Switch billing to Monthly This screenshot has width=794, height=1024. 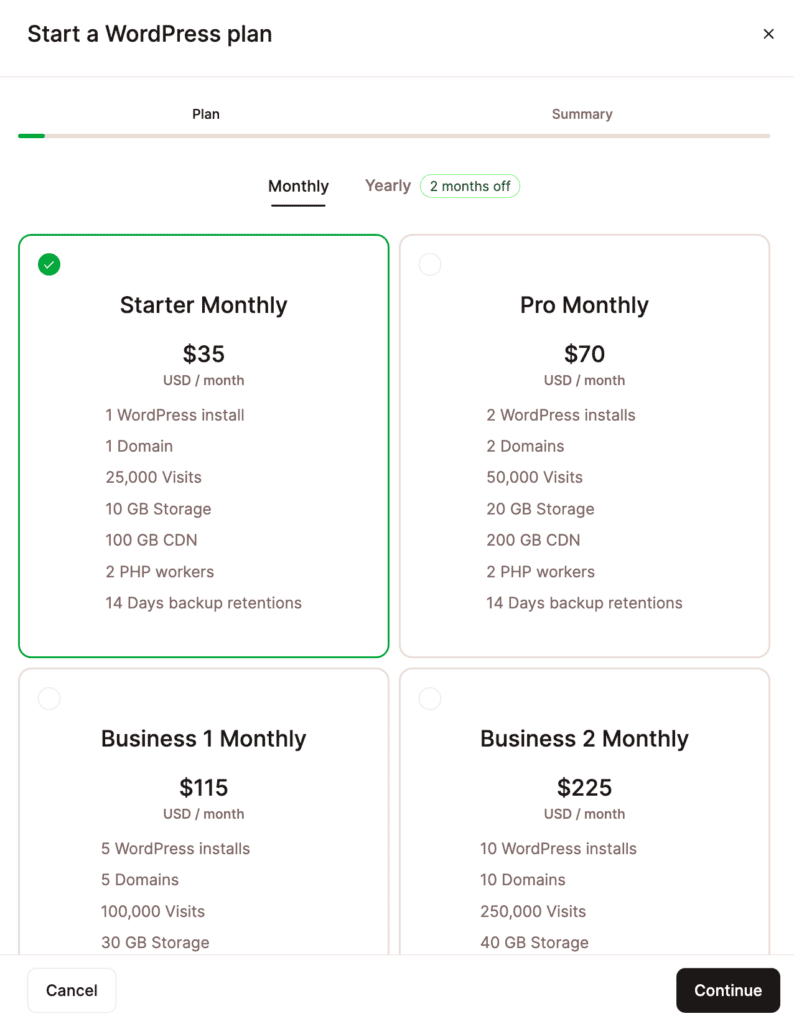point(298,186)
